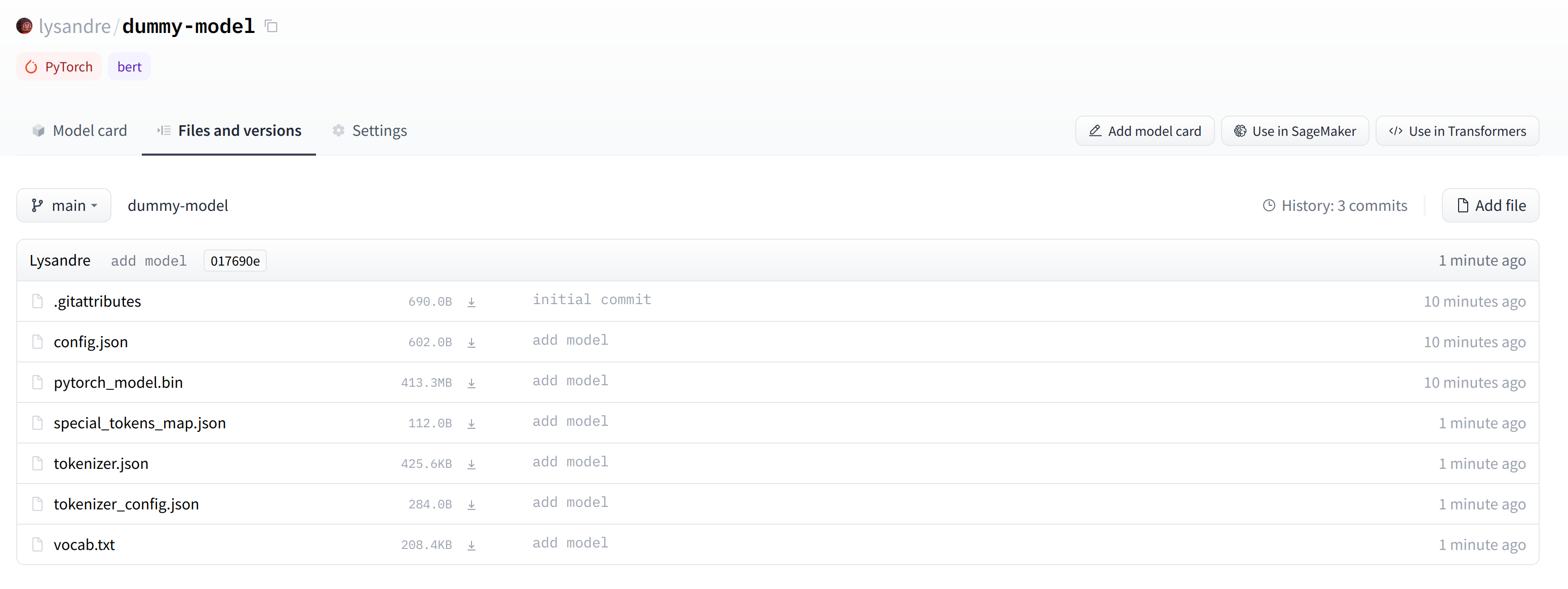
Task: Download the special_tokens_map.json file
Action: coord(472,423)
